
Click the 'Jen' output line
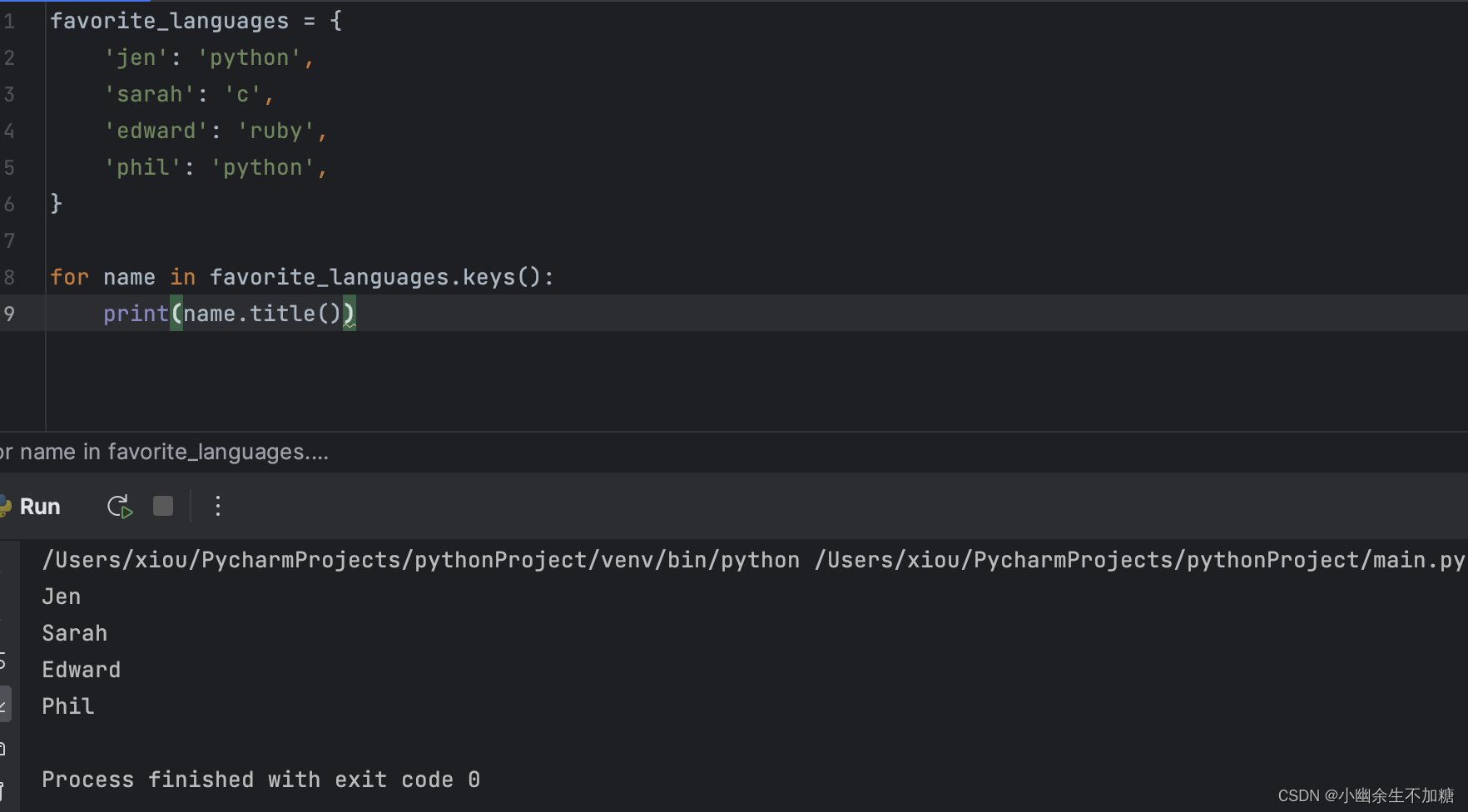tap(62, 597)
